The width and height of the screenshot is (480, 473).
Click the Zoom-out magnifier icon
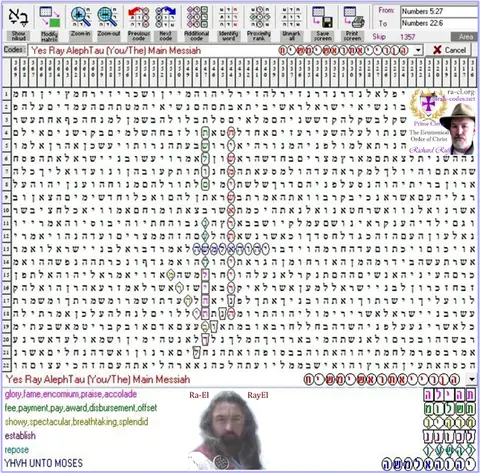click(108, 17)
